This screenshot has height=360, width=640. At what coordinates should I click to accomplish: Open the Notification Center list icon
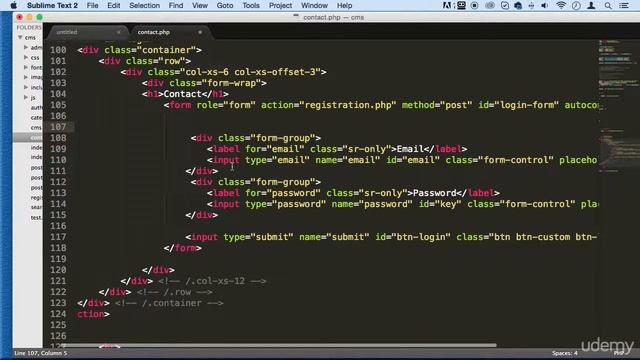click(x=624, y=5)
